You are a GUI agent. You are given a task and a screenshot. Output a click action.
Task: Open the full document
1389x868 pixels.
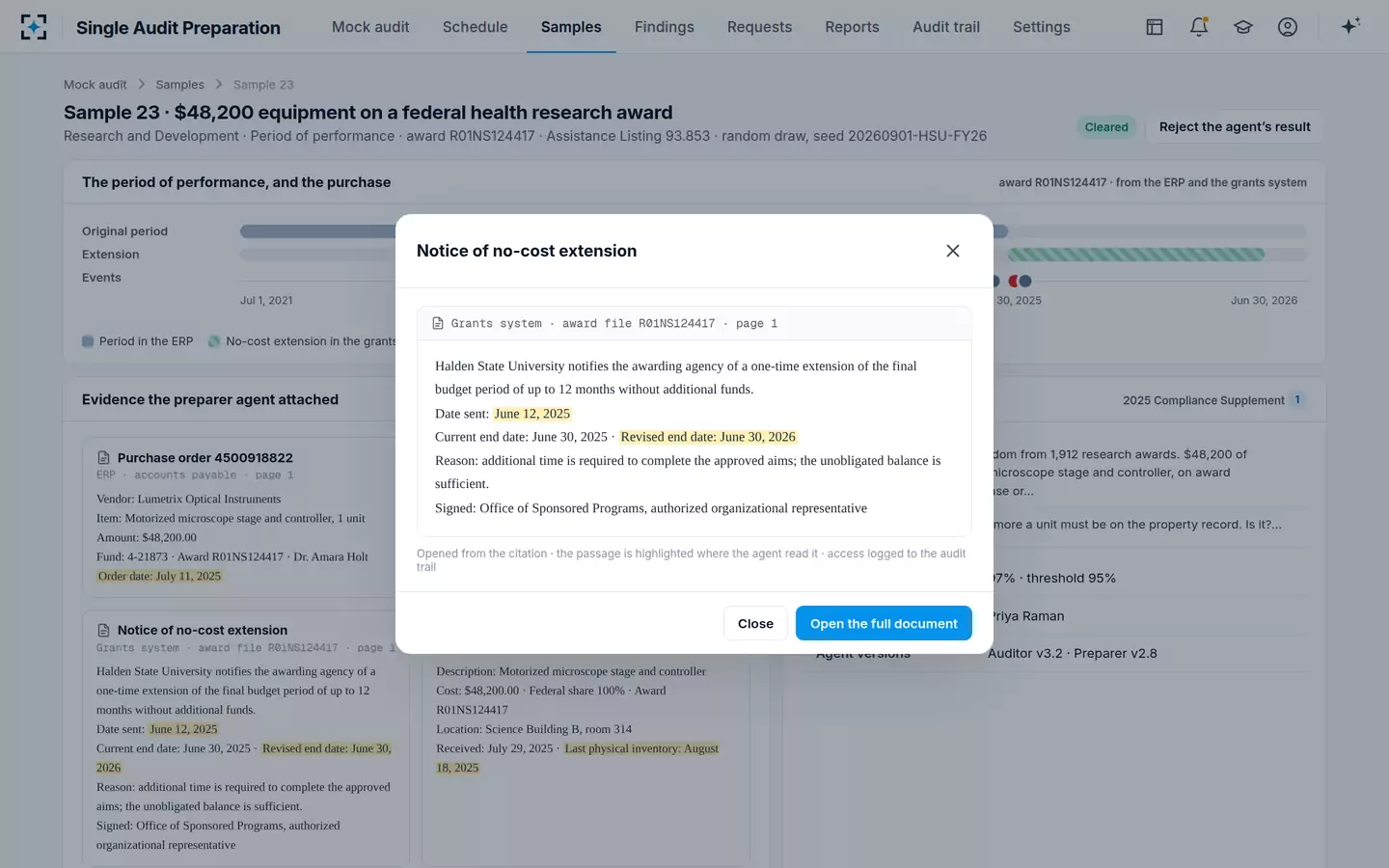point(884,624)
